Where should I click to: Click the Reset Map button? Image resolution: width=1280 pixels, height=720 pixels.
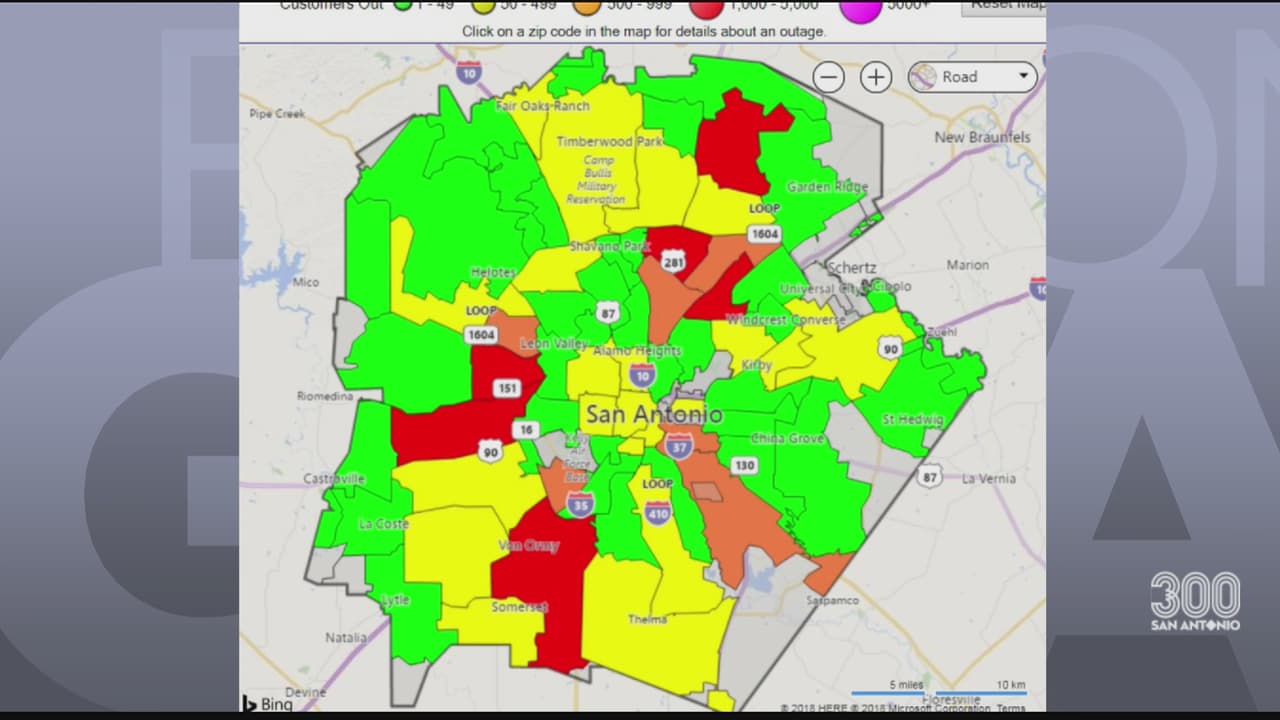1004,5
